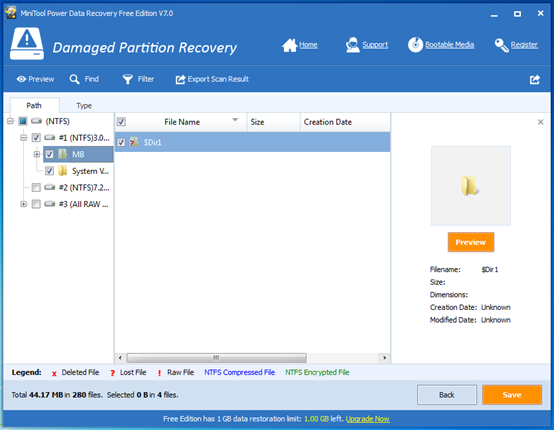Click the horizontal scrollbar thumb

216,358
